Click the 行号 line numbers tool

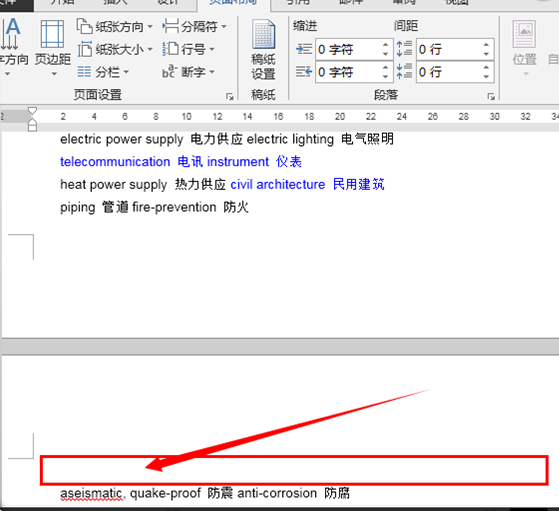click(188, 49)
